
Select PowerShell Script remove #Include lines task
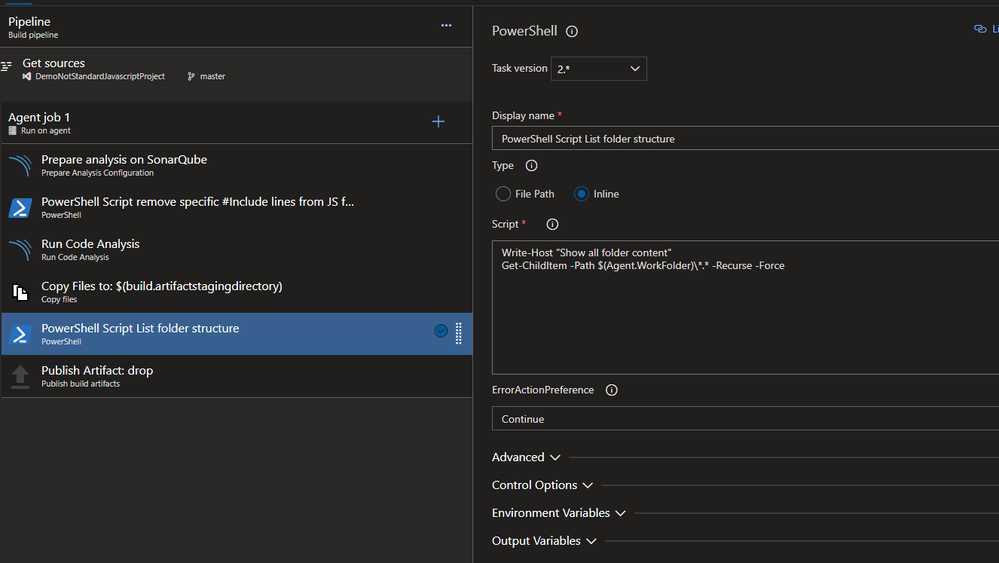pos(236,208)
